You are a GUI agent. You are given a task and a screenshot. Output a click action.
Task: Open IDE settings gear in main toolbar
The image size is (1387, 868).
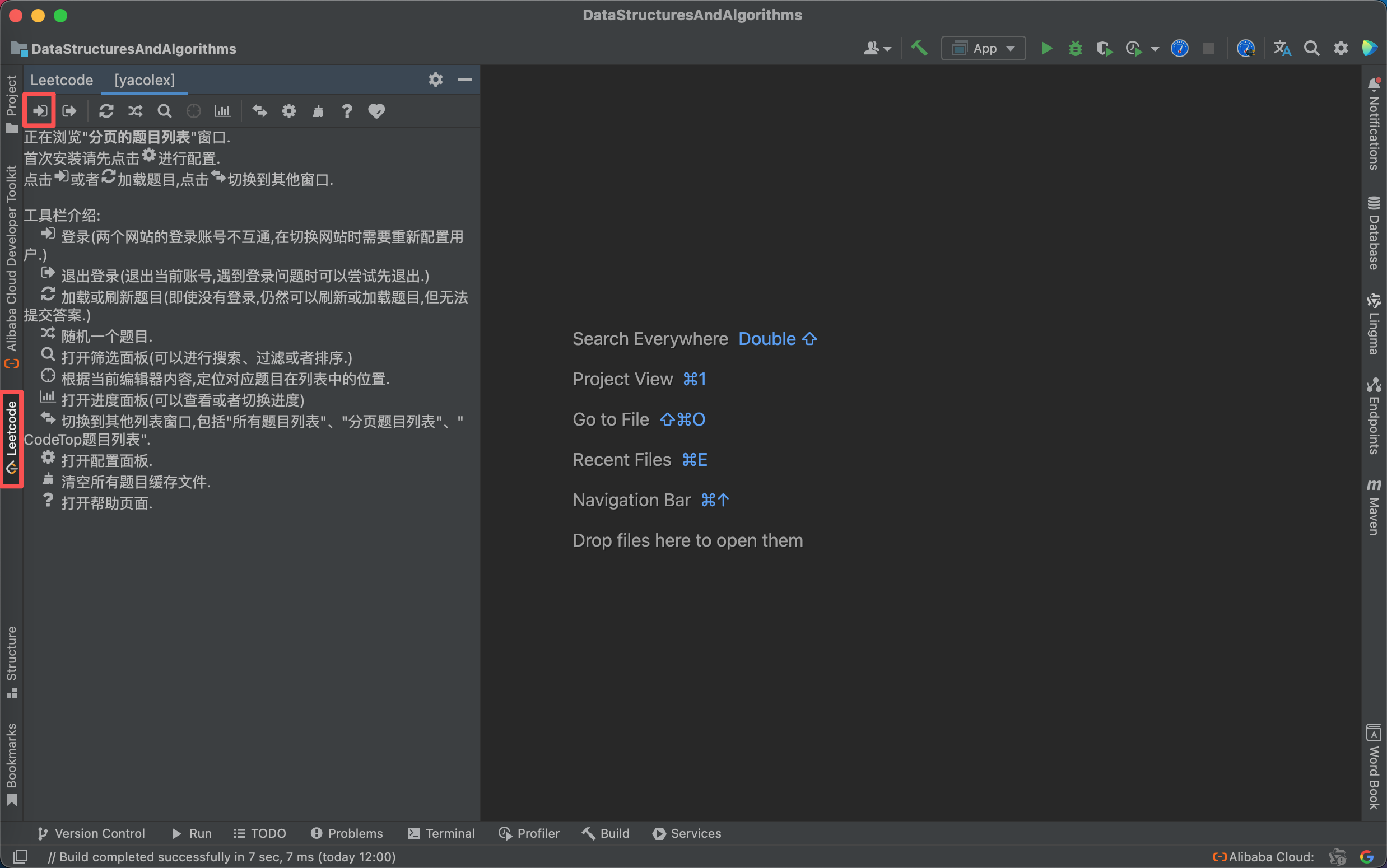coord(1341,48)
